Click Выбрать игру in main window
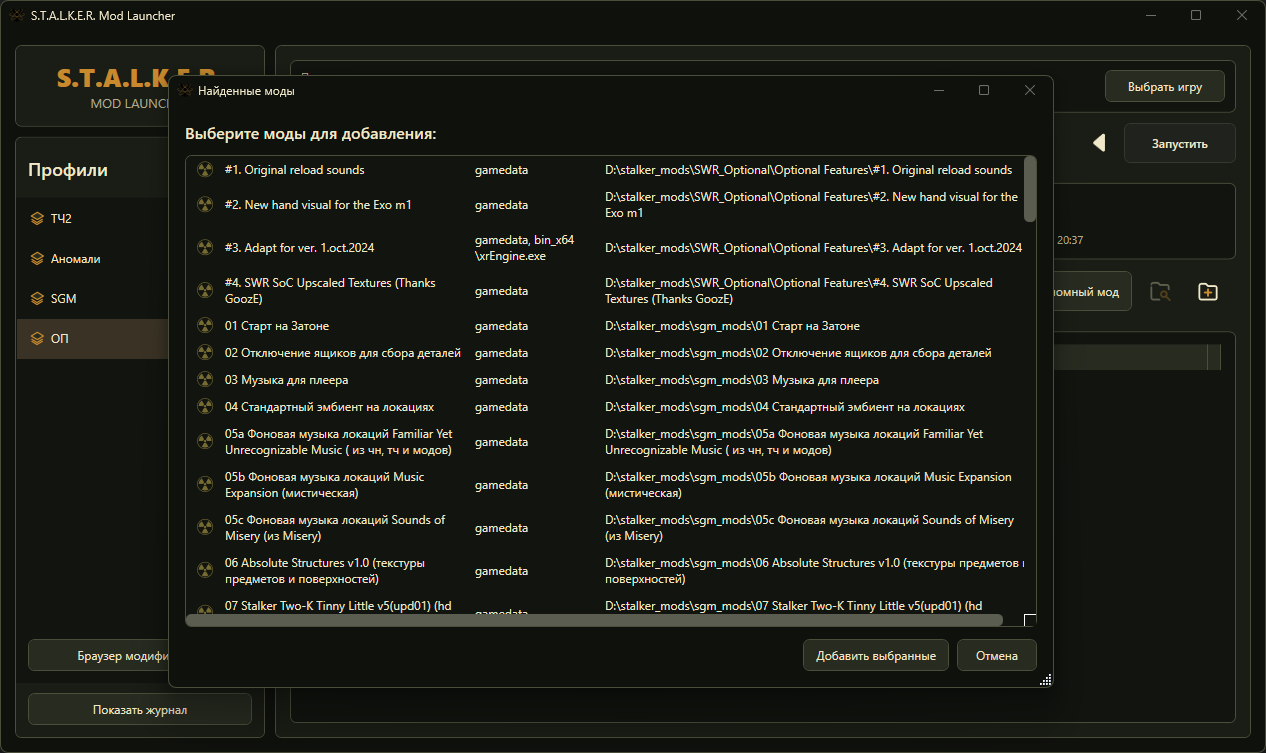Image resolution: width=1266 pixels, height=753 pixels. pyautogui.click(x=1165, y=86)
